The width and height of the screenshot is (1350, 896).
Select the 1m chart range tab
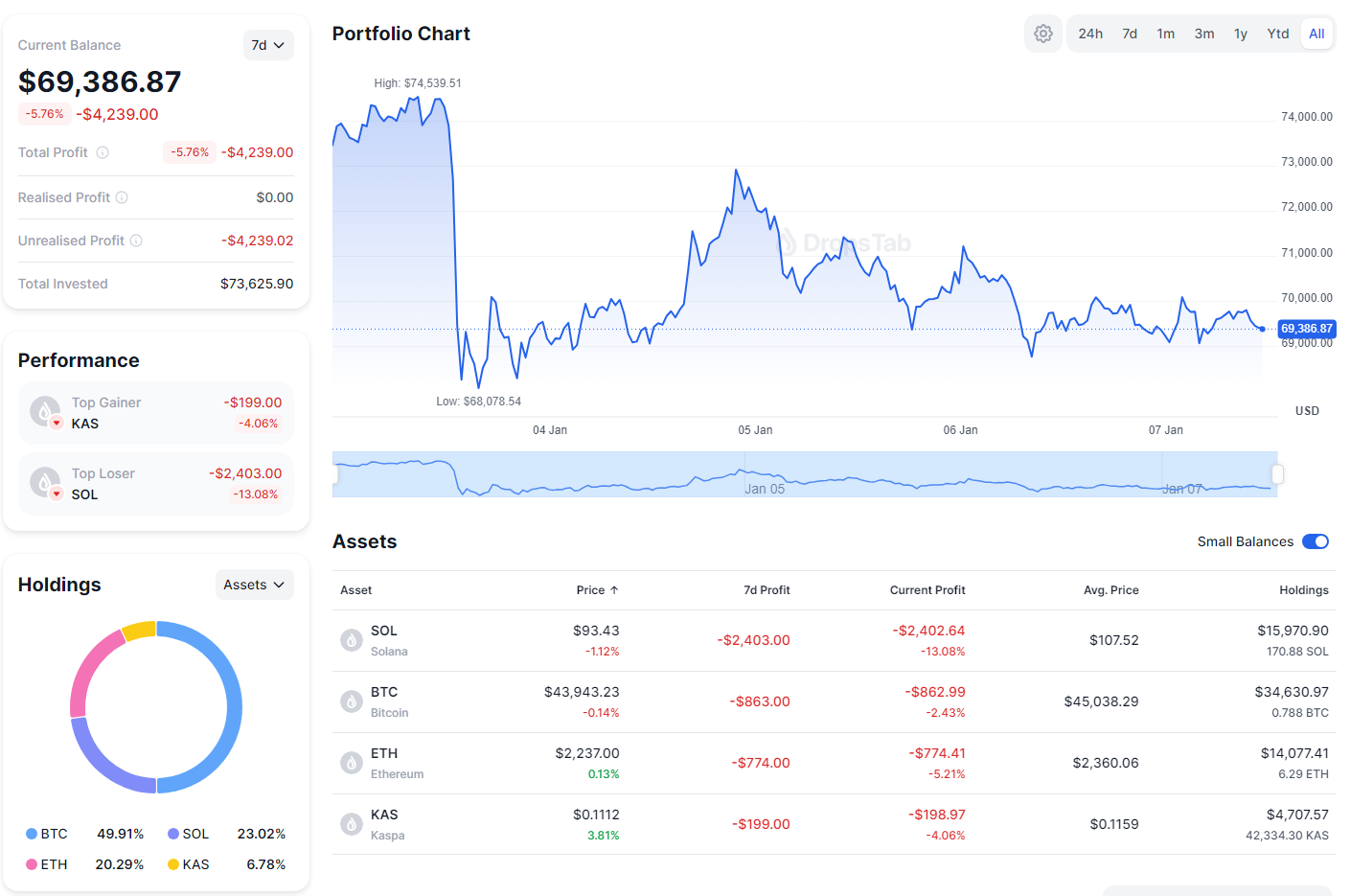click(x=1165, y=34)
